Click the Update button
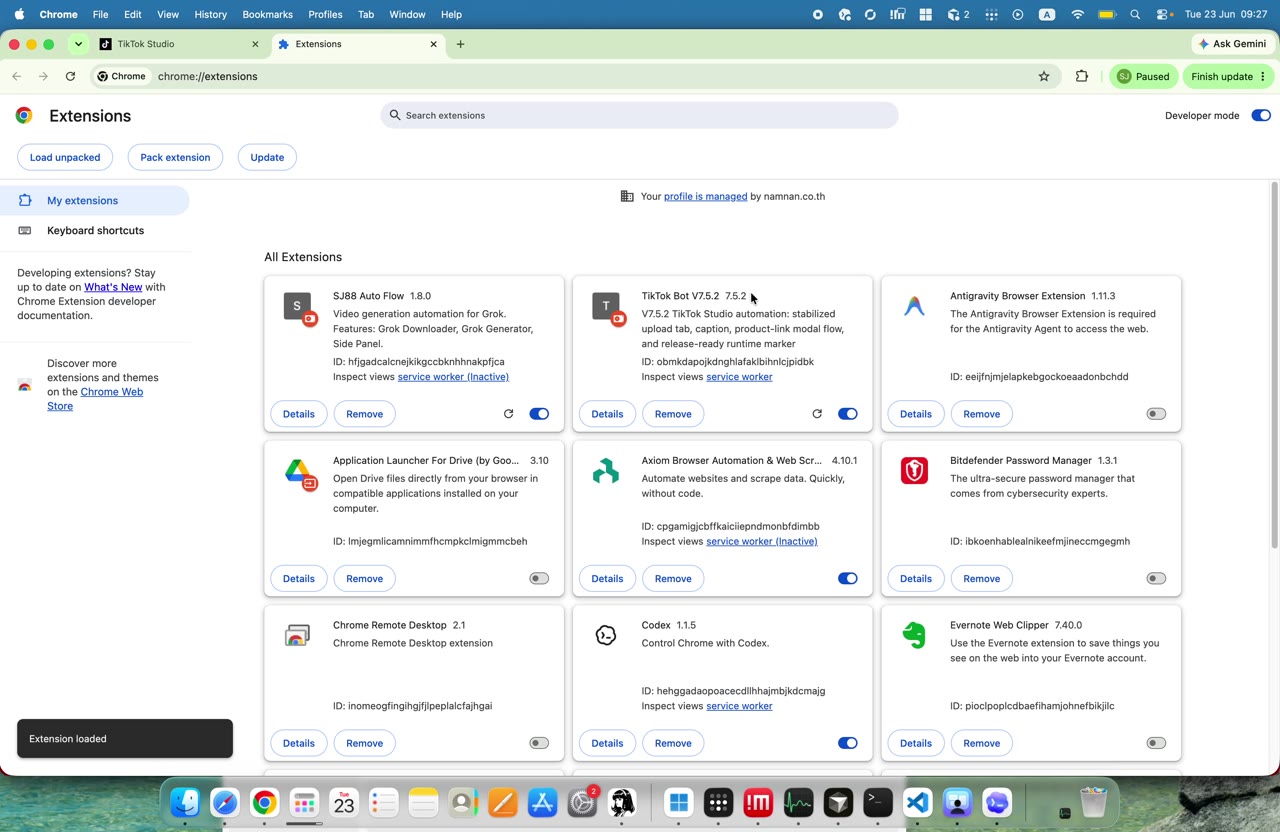The height and width of the screenshot is (832, 1280). pos(267,158)
